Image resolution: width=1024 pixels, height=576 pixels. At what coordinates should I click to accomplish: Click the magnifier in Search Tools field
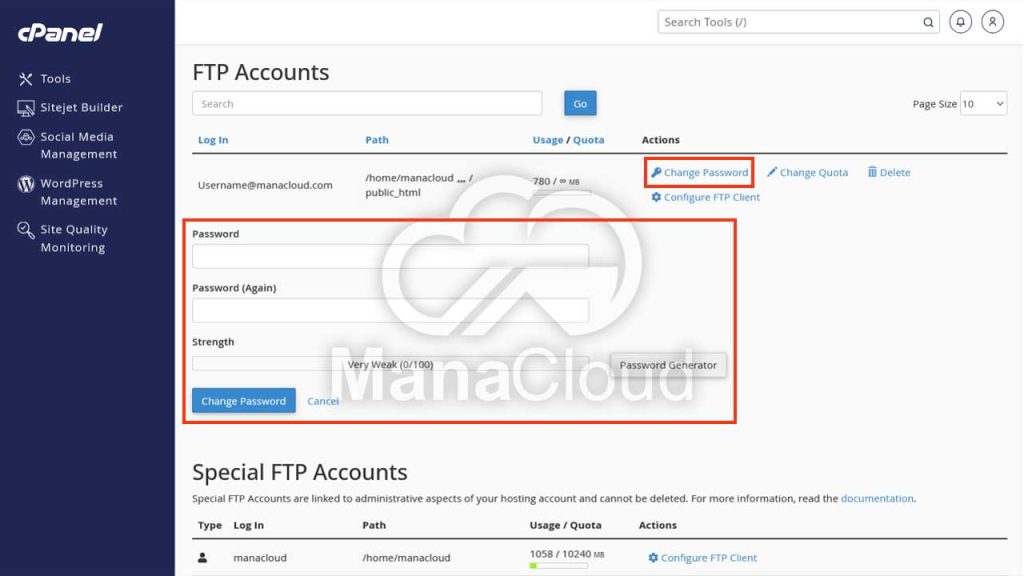(928, 21)
